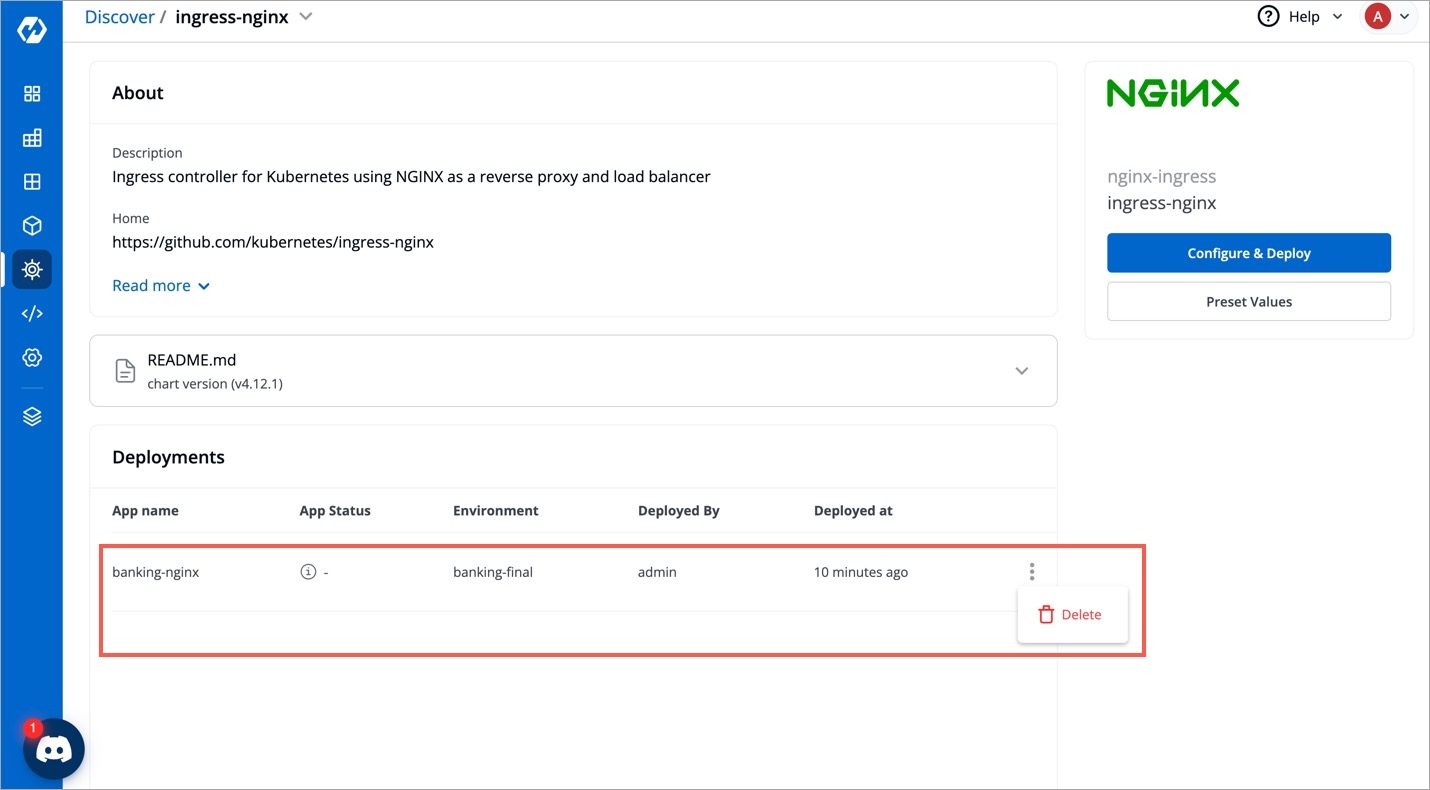Click the nginx-ingress repository name
Screen dimensions: 1430x790
click(1162, 177)
